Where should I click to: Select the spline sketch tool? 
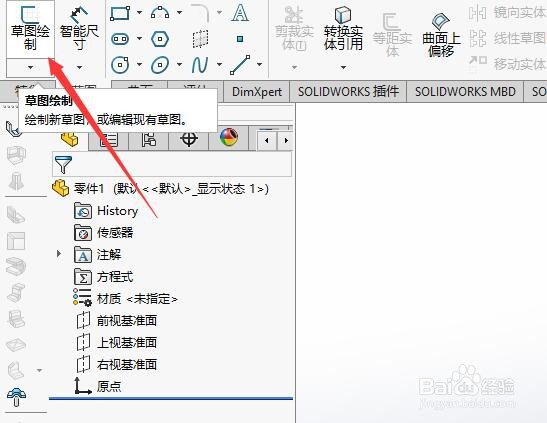click(200, 65)
